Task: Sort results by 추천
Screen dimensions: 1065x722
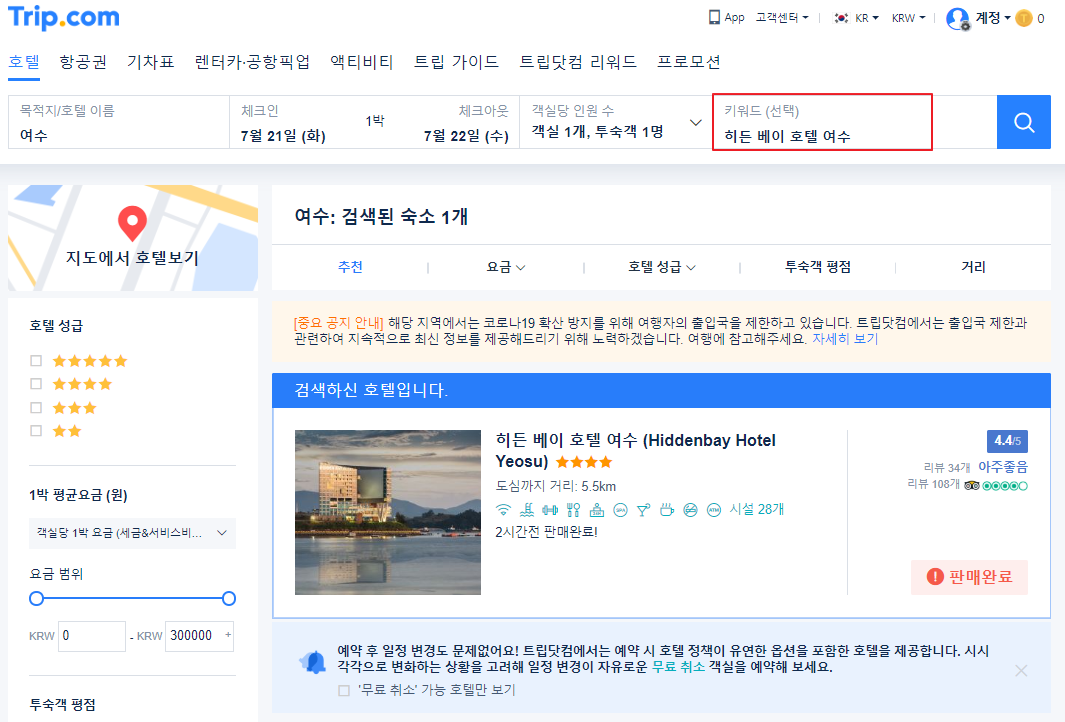Action: (x=350, y=267)
